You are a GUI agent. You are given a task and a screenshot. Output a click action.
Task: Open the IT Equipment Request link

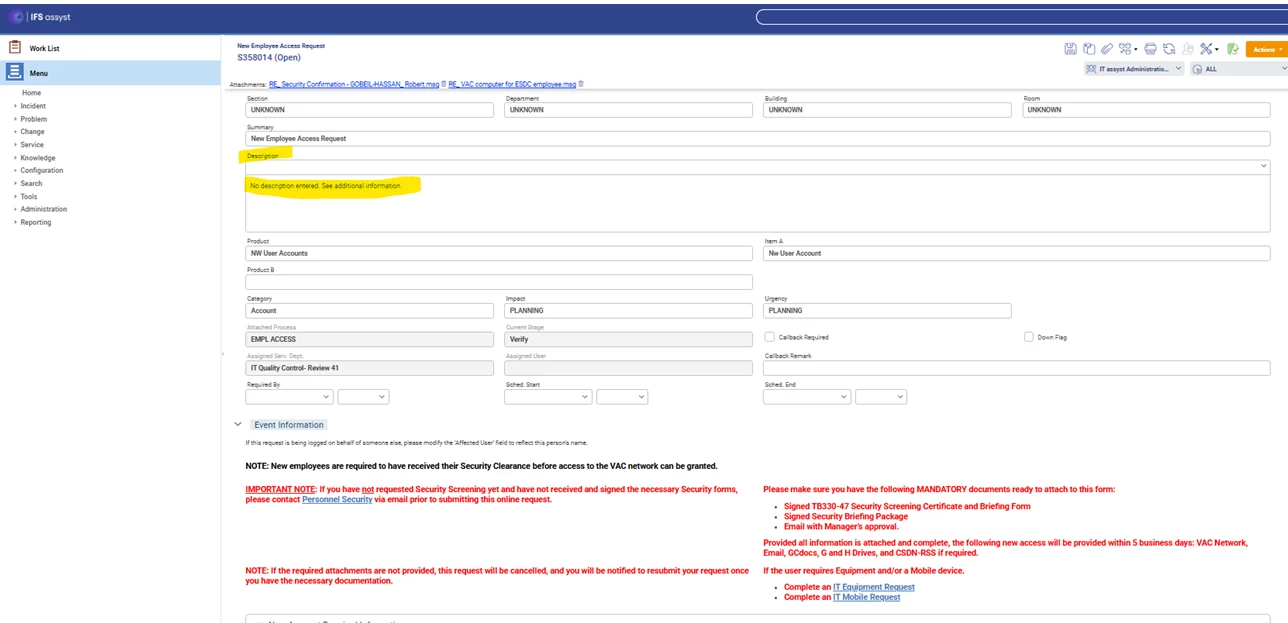pos(874,587)
